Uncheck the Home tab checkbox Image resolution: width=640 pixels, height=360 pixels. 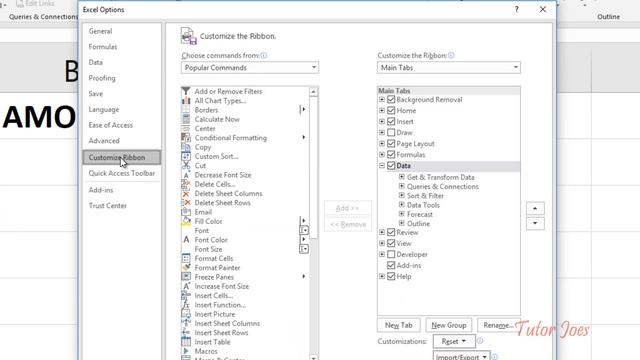pos(391,110)
